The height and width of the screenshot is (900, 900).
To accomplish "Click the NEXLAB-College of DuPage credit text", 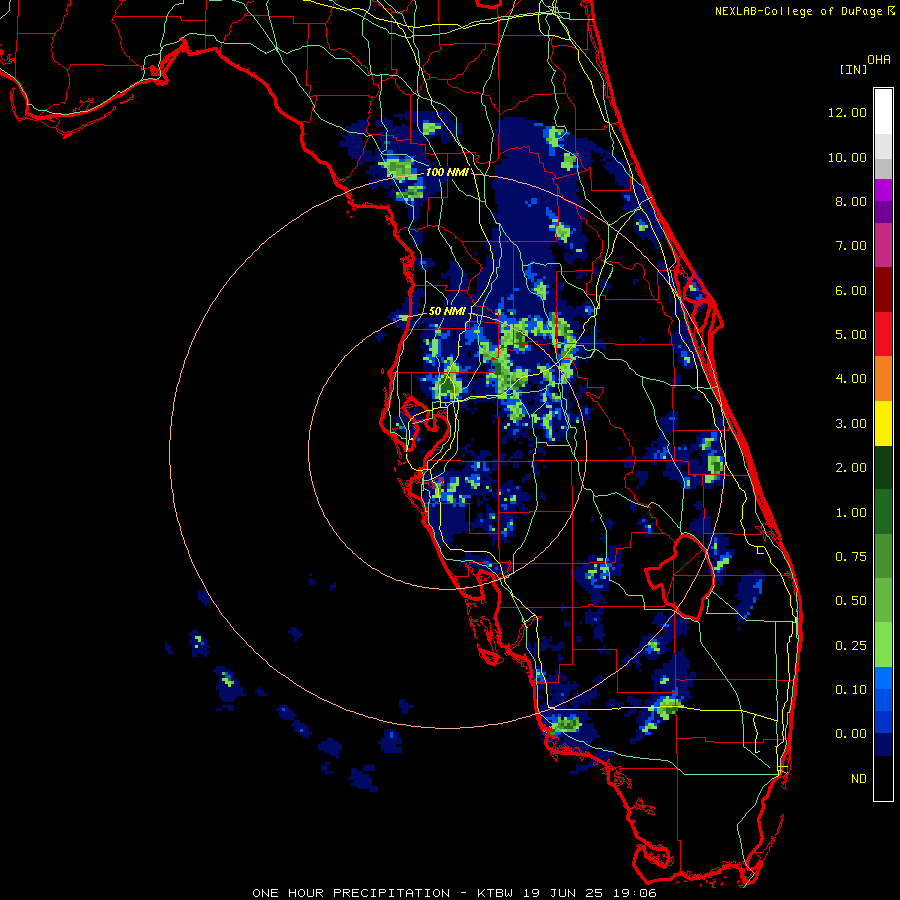I will pyautogui.click(x=798, y=11).
